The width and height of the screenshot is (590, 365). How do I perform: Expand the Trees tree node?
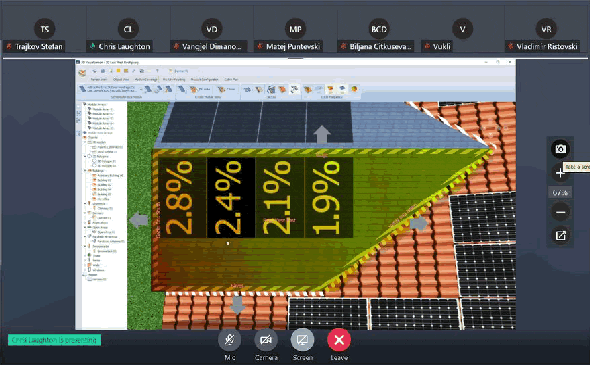tap(85, 256)
